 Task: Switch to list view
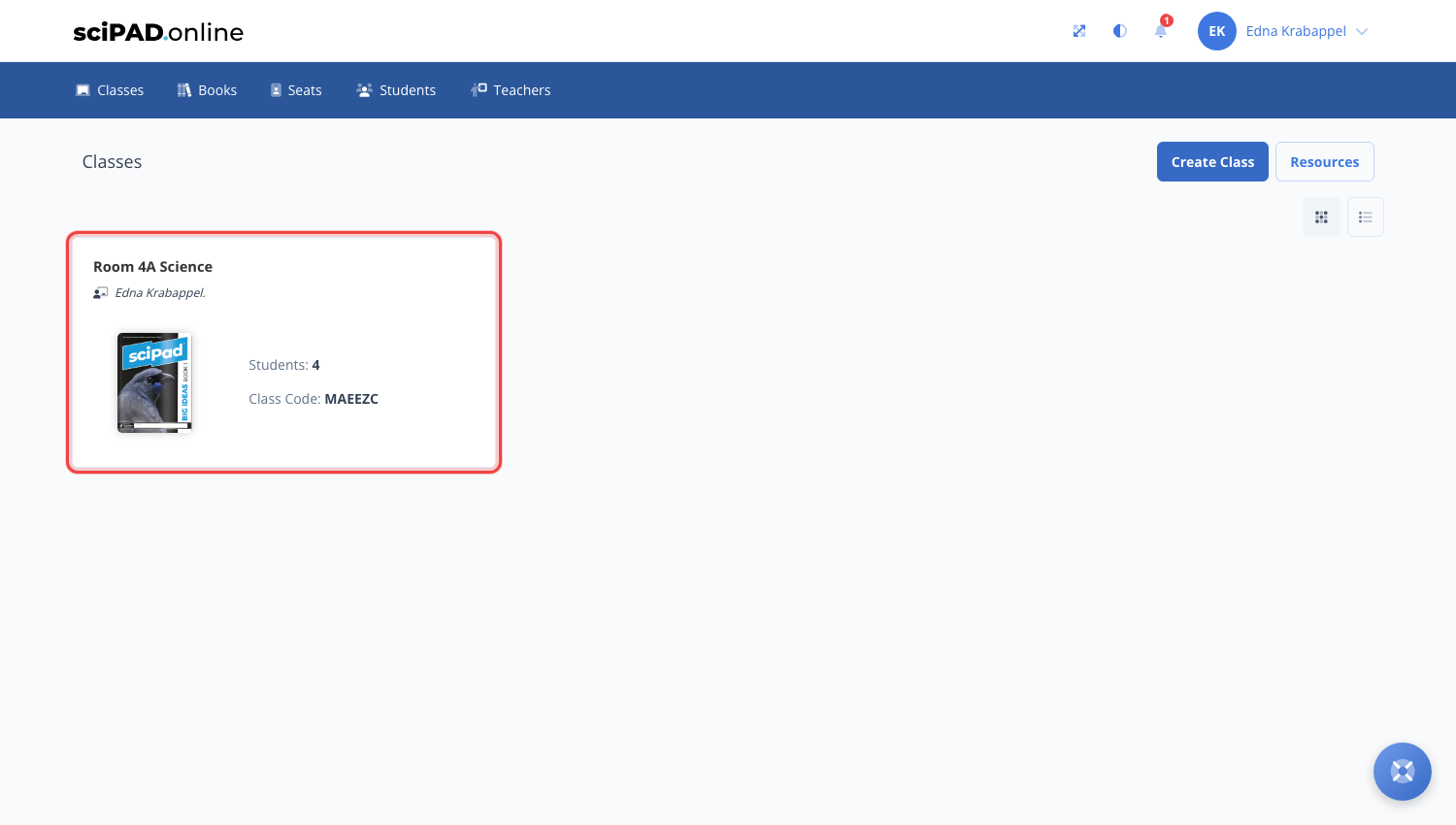tap(1366, 217)
